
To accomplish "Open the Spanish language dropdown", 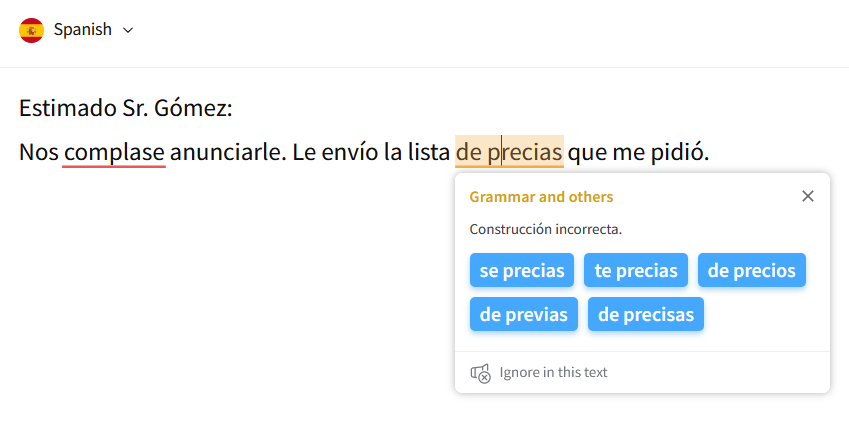I will click(82, 30).
